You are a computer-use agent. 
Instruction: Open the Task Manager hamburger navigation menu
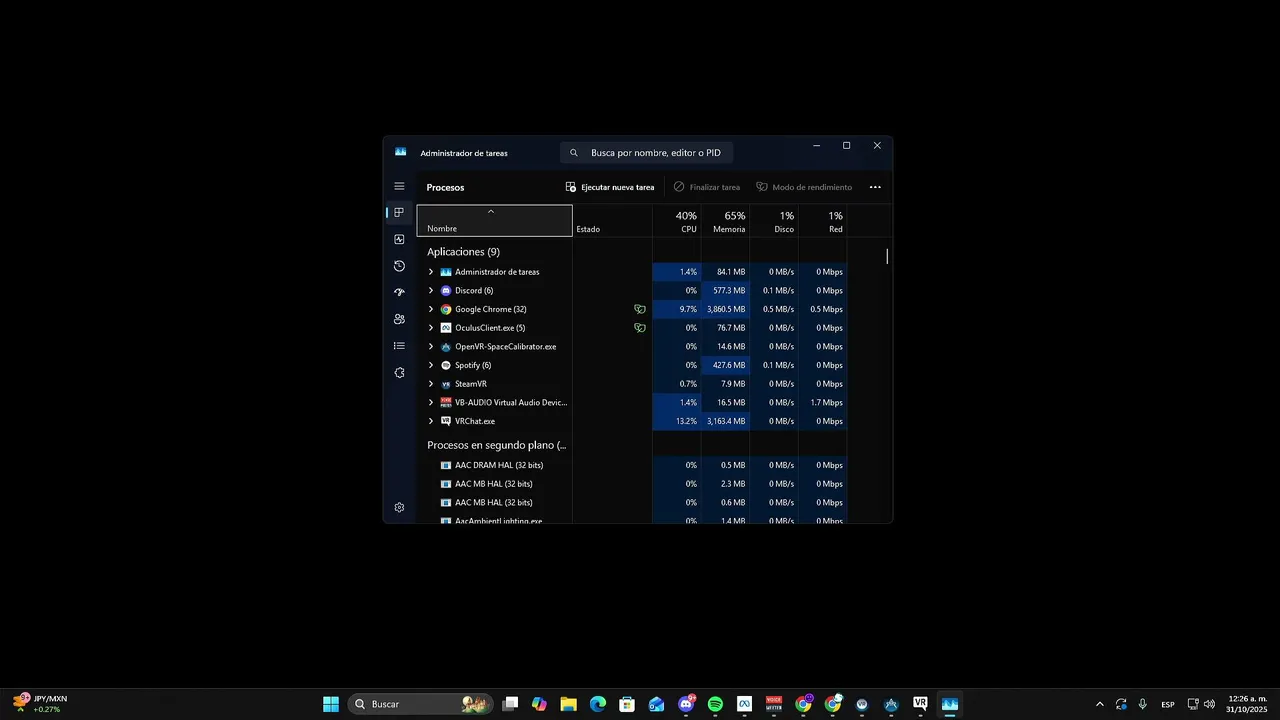tap(399, 186)
